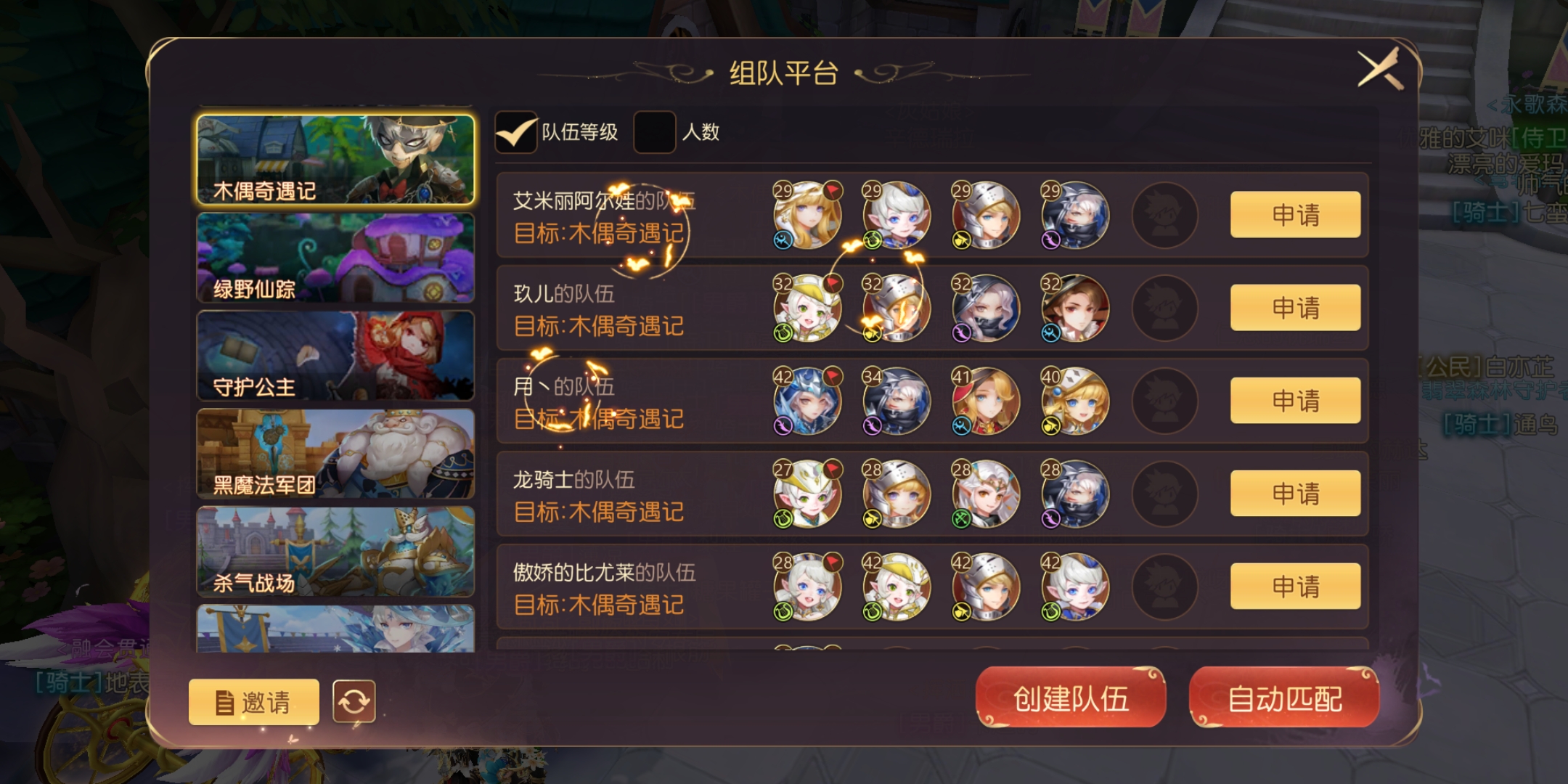Viewport: 1568px width, 784px height.
Task: Click level 42 leader avatar in 月丶 team
Action: click(x=807, y=401)
